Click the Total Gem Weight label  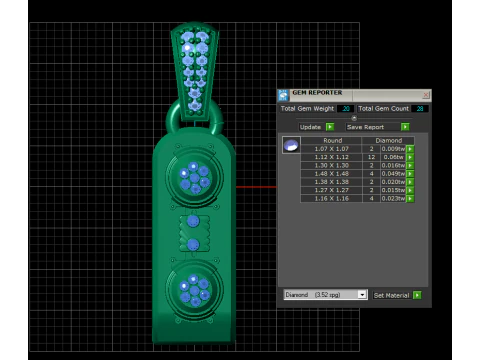[307, 109]
